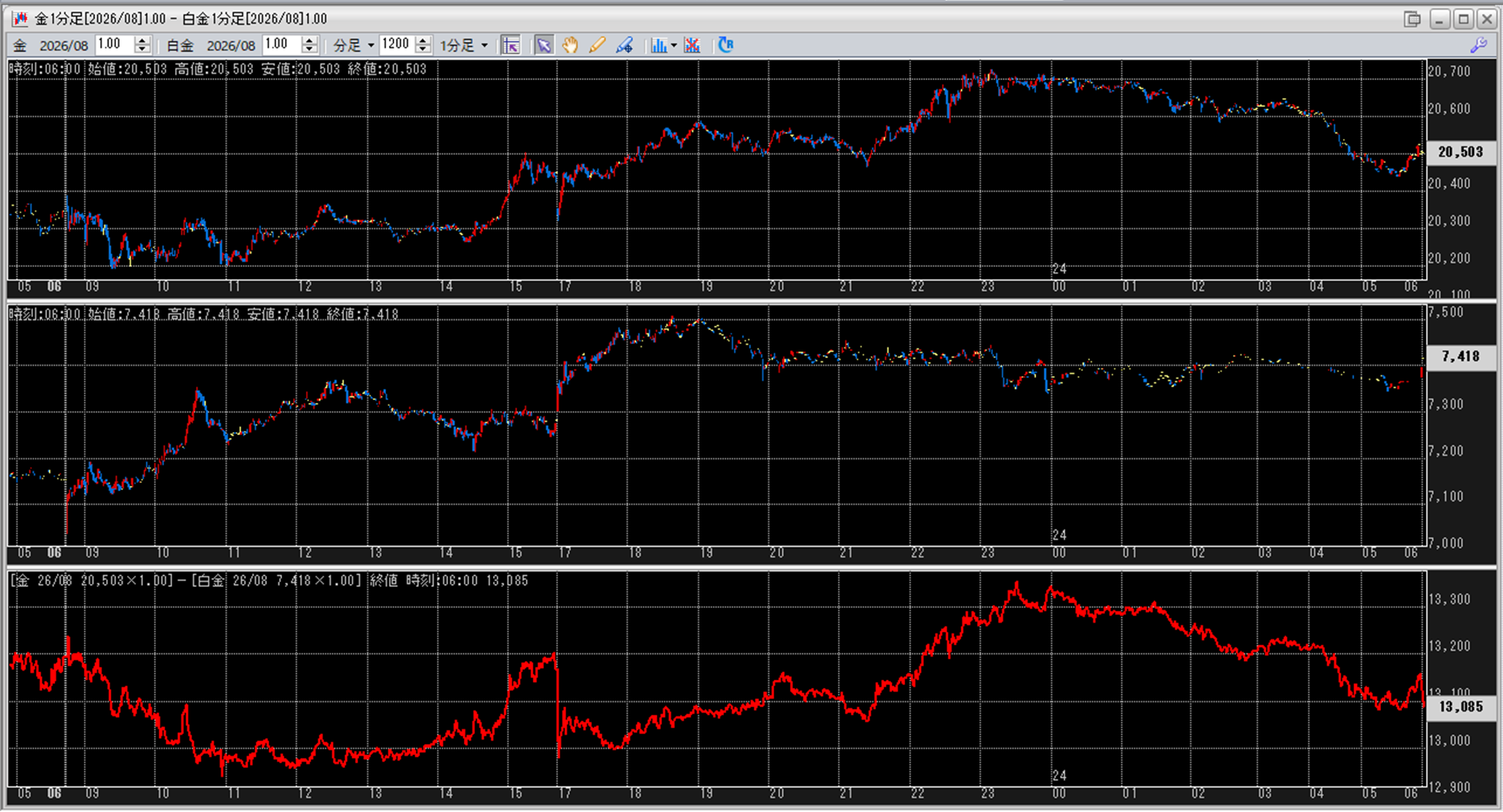Click the delete chart drawings icon

click(x=692, y=46)
